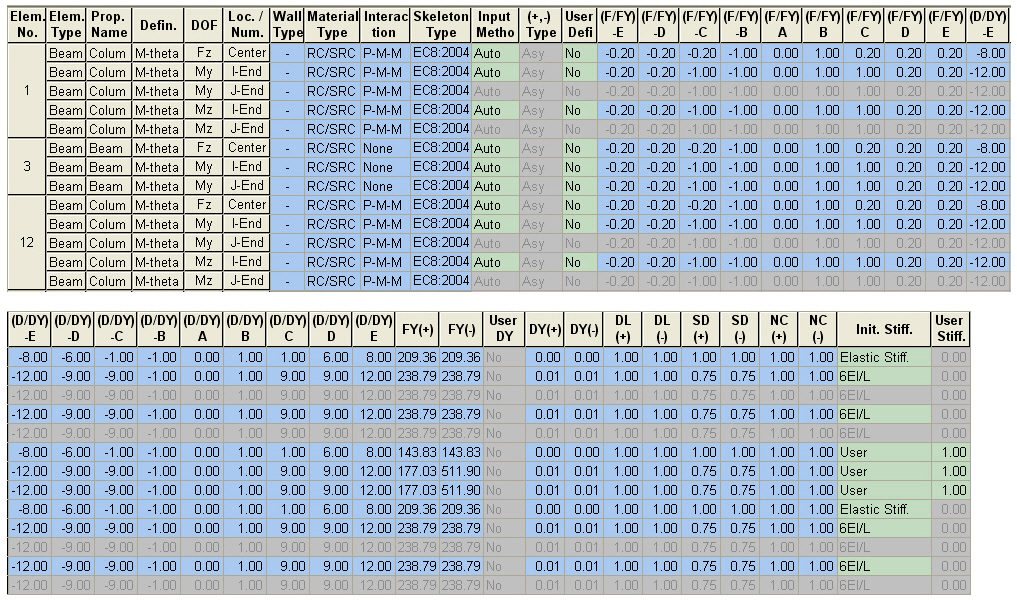This screenshot has width=1017, height=607.
Task: Select the Defin. column header
Action: point(158,25)
